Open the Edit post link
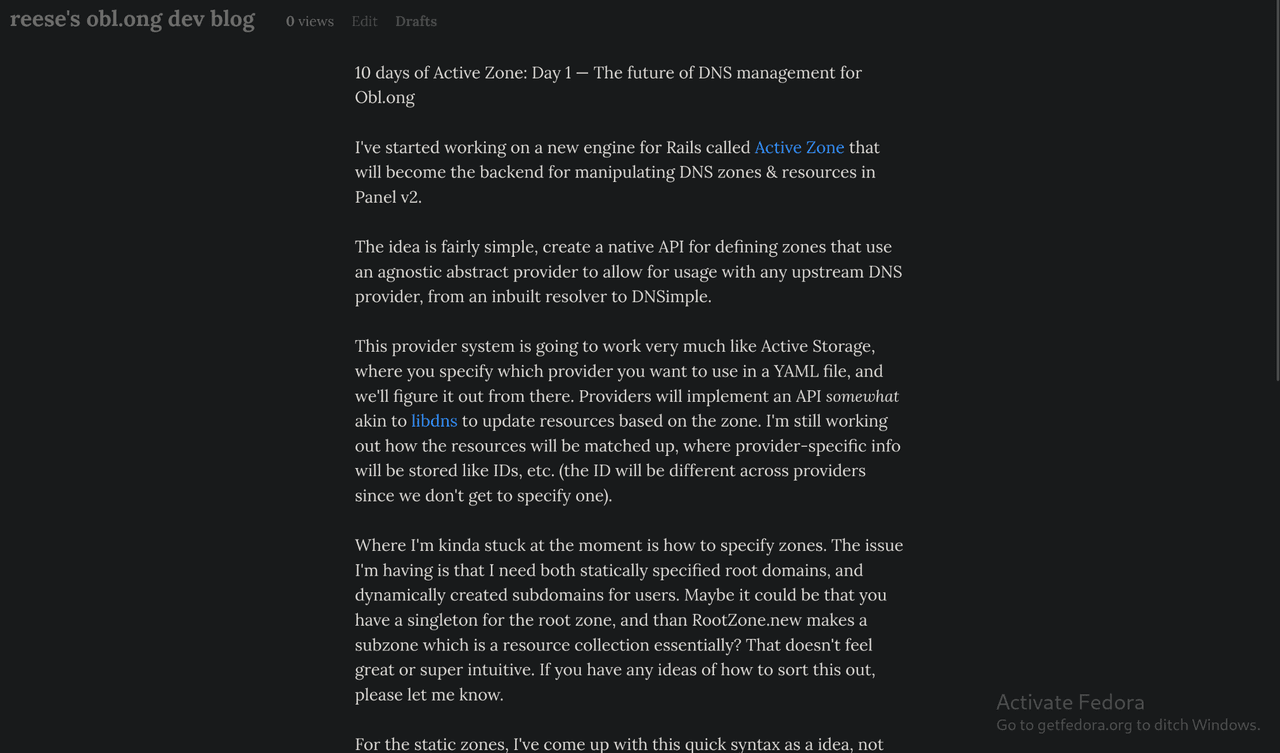Screen dimensions: 1280x753 click(x=364, y=21)
